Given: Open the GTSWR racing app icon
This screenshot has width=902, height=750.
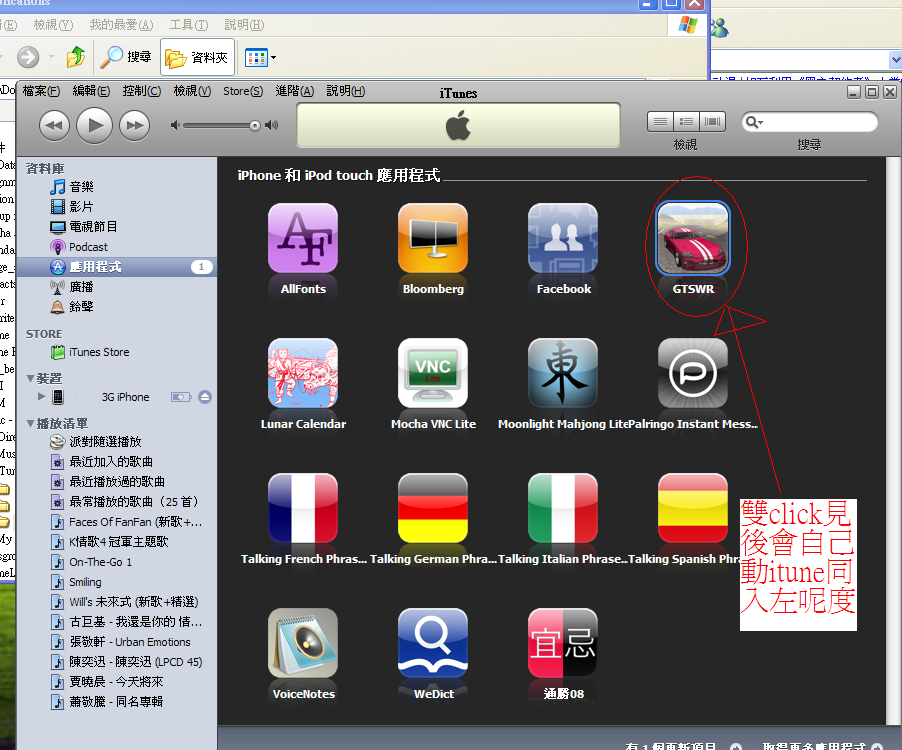Looking at the screenshot, I should coord(692,238).
